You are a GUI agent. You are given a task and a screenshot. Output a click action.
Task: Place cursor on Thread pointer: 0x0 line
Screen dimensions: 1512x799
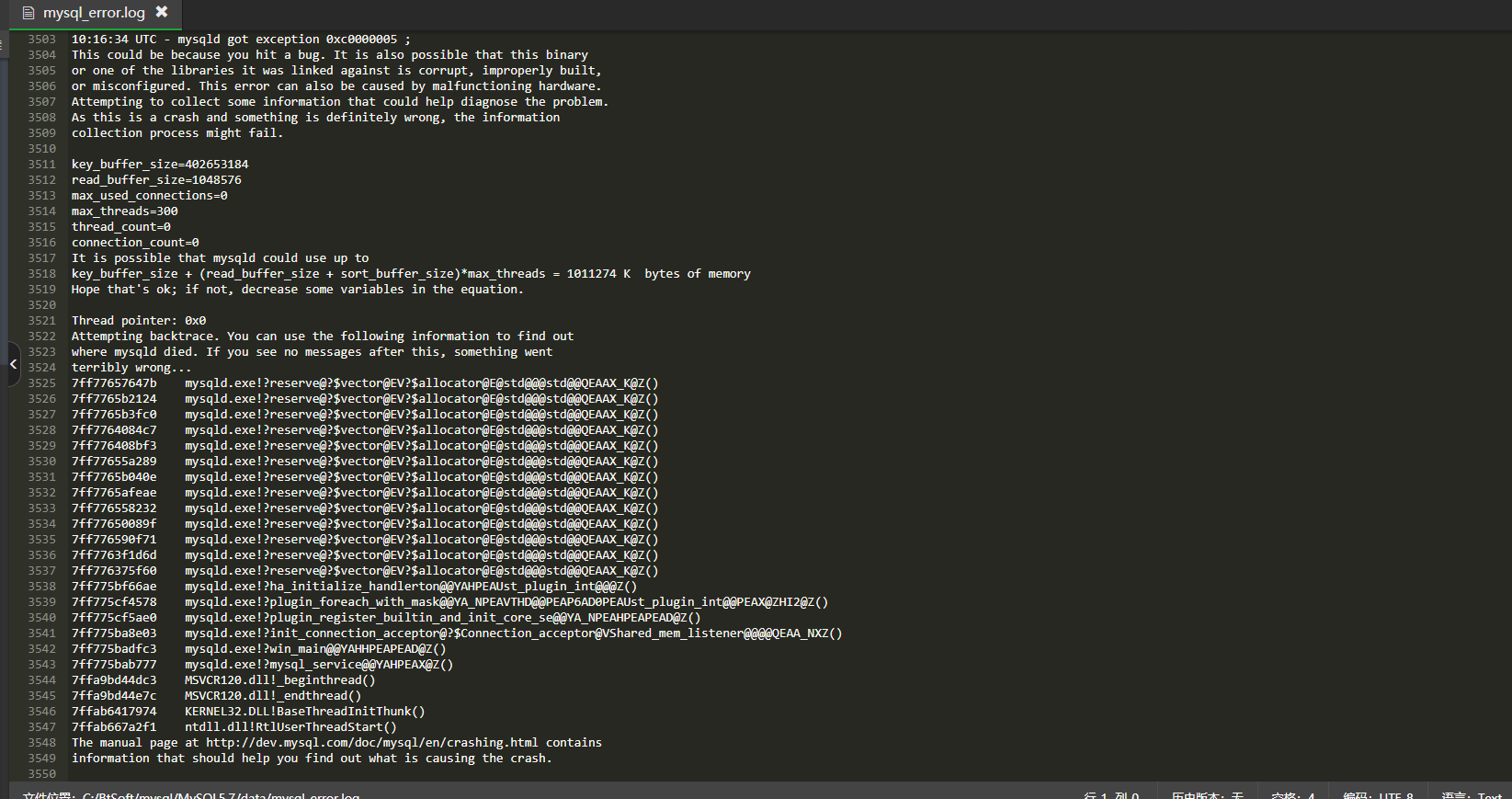point(139,320)
